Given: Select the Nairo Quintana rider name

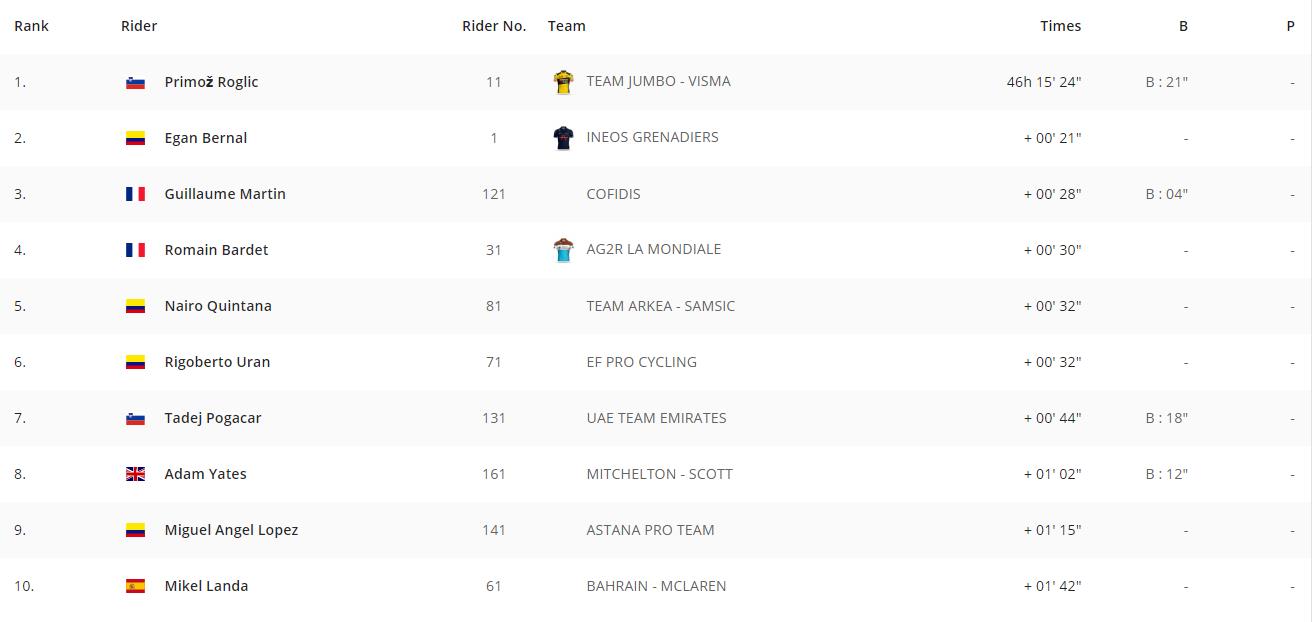Looking at the screenshot, I should (218, 306).
